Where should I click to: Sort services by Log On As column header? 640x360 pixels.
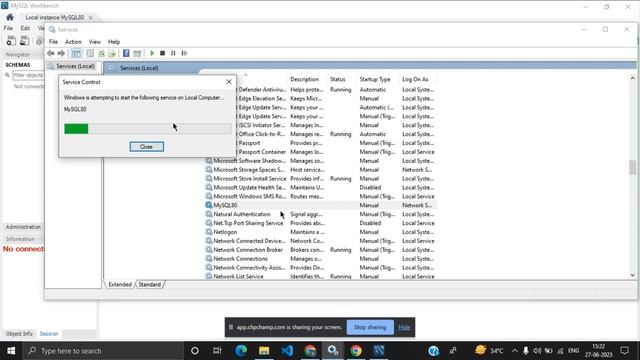[415, 79]
